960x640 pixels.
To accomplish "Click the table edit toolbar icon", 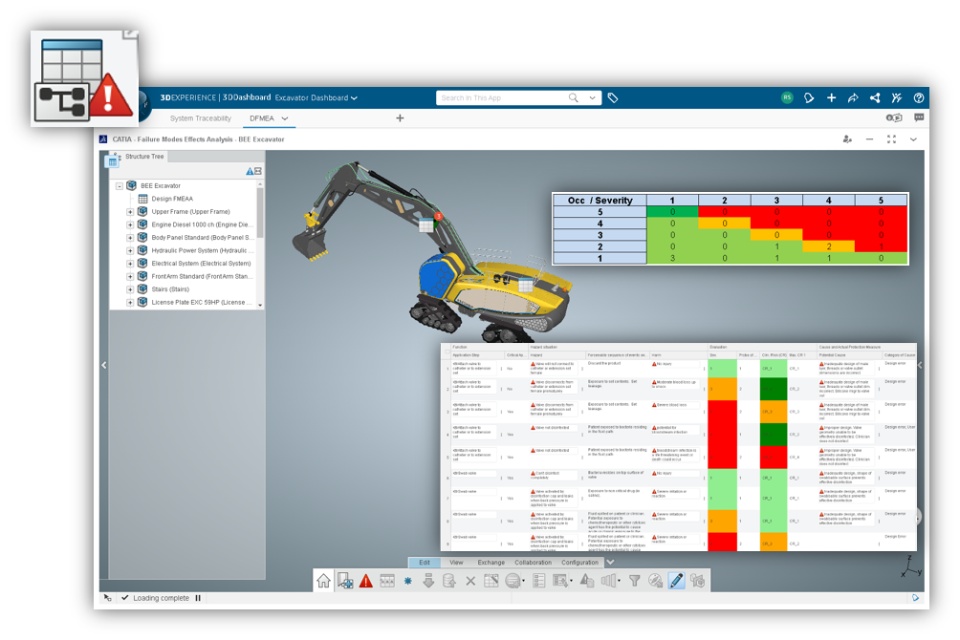I will point(491,581).
